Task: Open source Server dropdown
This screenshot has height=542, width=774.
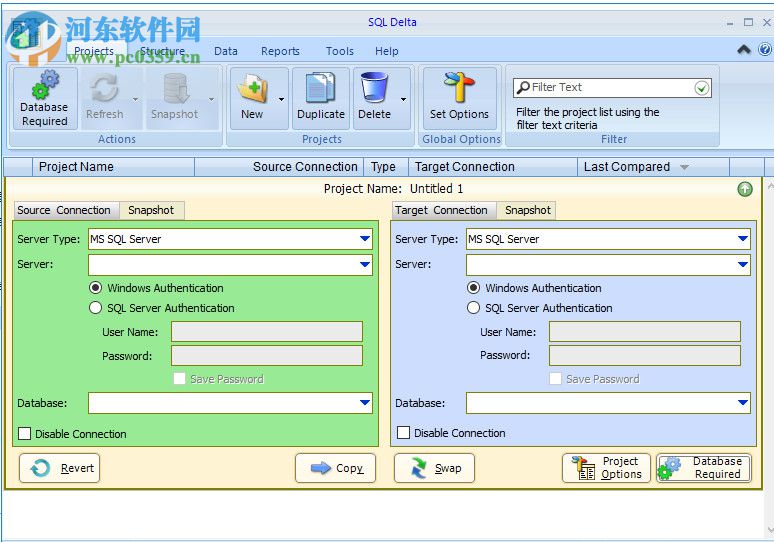Action: click(x=365, y=265)
